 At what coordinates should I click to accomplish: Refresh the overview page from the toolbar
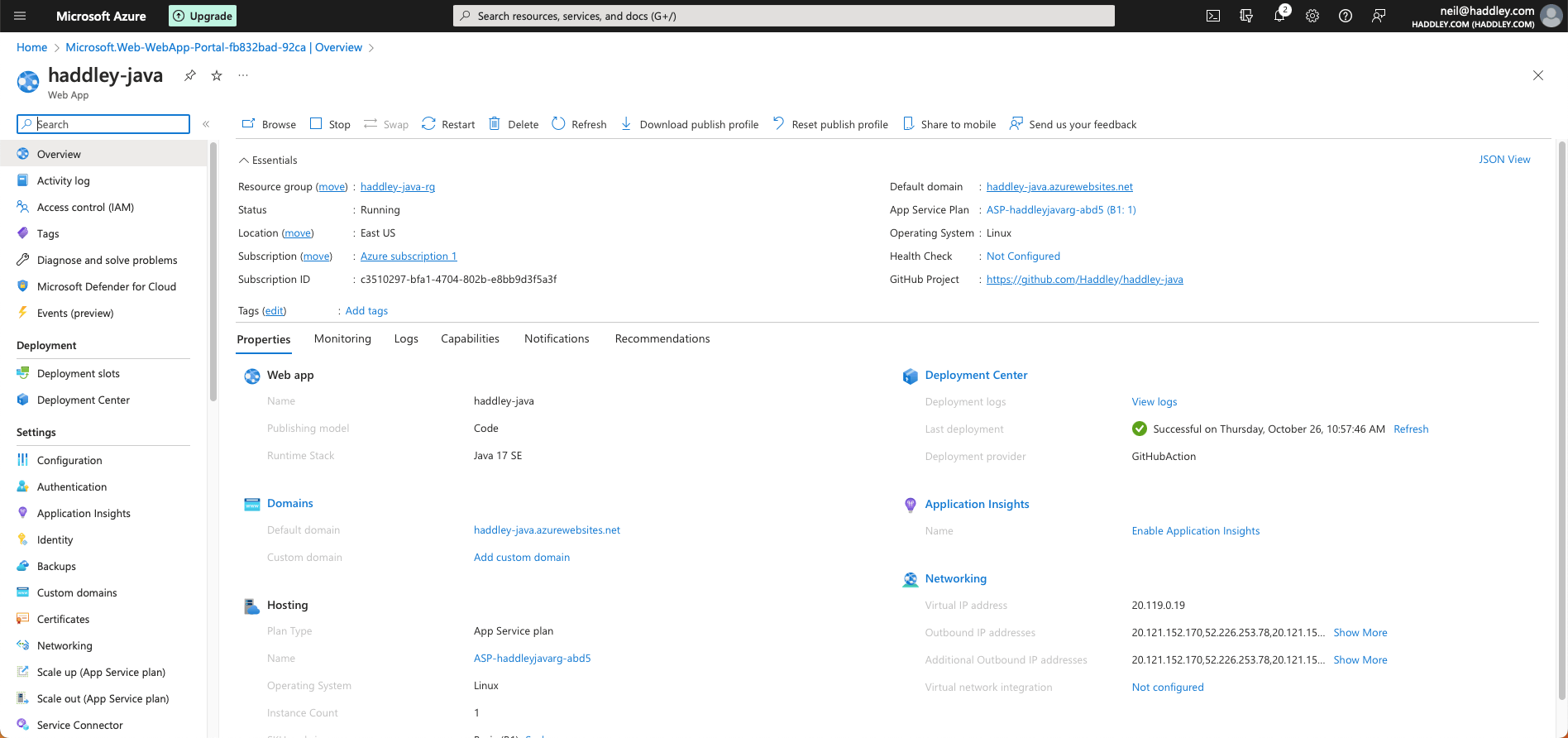[579, 124]
